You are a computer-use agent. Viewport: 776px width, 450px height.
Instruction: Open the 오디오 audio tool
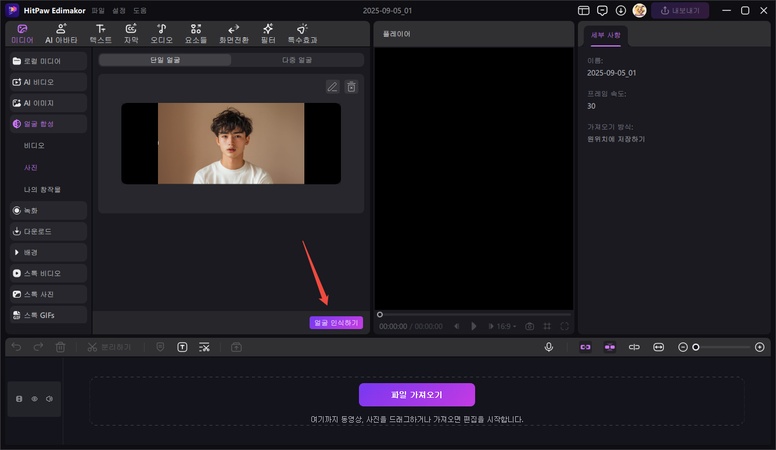(161, 34)
